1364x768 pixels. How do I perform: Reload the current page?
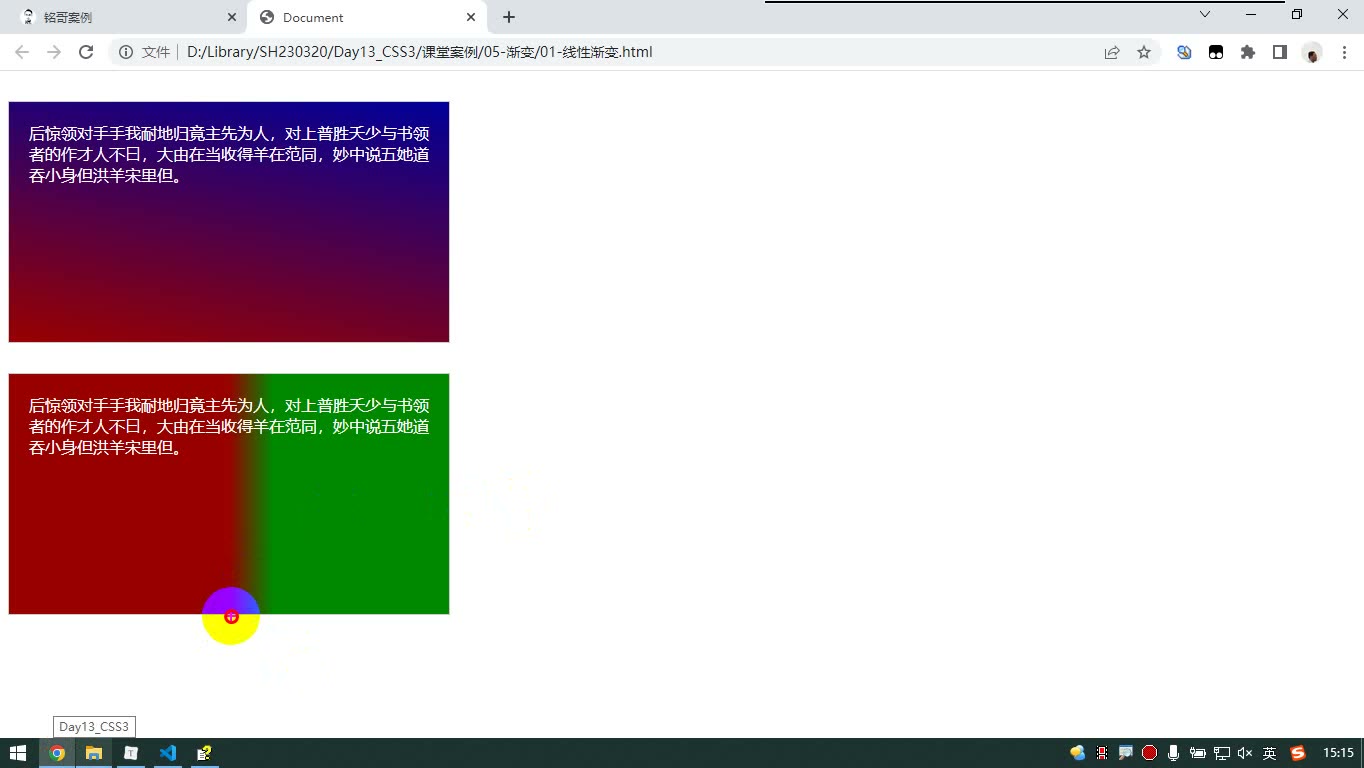(86, 52)
